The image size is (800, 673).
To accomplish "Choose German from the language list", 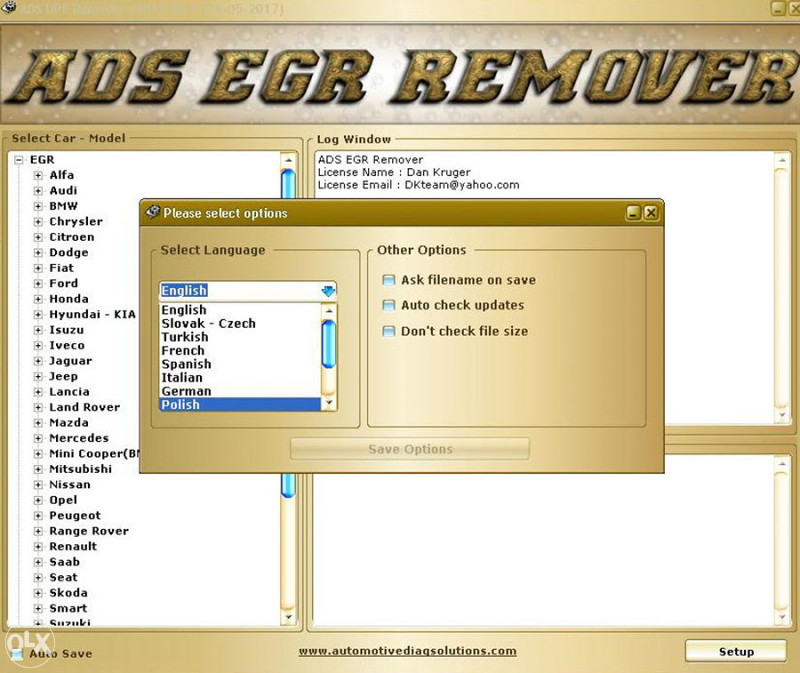I will coord(186,391).
